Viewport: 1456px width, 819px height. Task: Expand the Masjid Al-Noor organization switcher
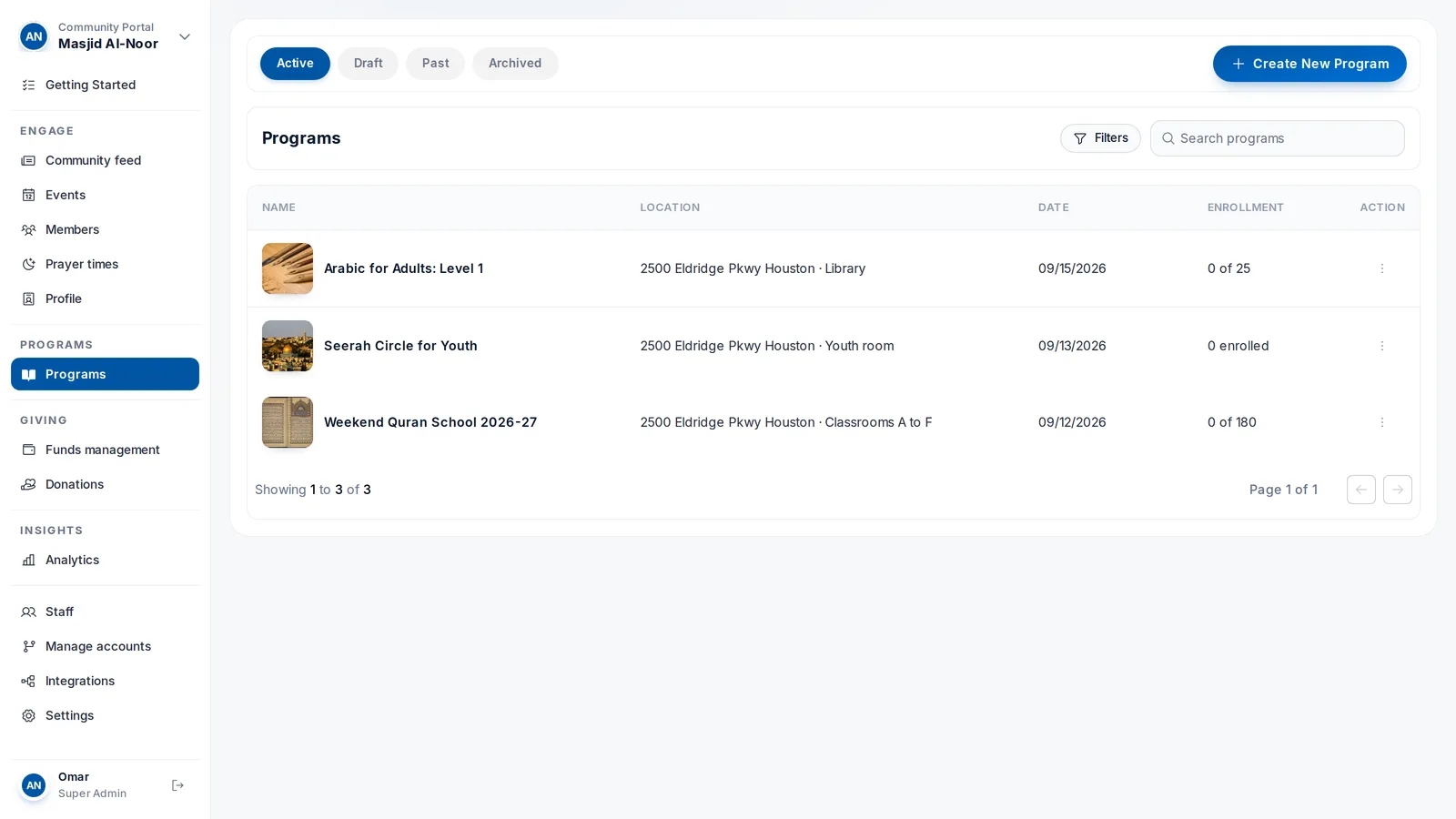click(185, 36)
